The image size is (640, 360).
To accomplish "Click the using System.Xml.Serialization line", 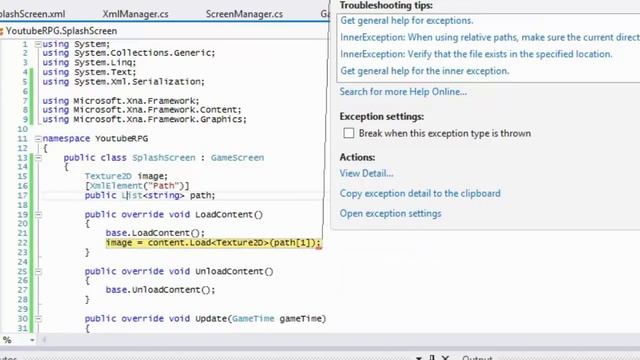I will pos(123,82).
